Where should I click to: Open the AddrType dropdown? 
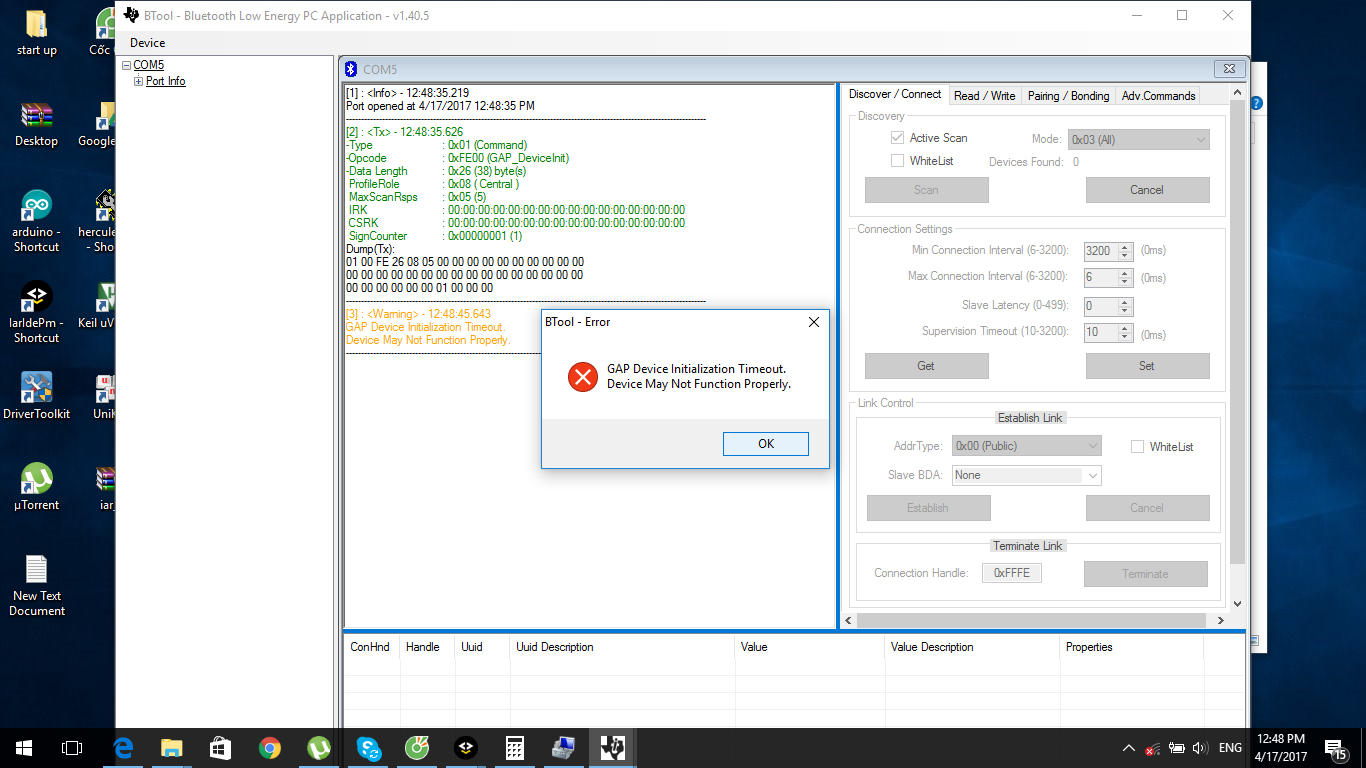click(1026, 446)
